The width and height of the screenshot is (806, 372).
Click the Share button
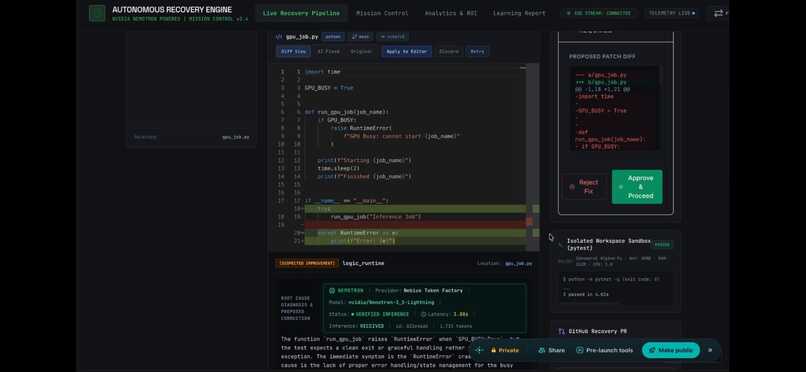coord(551,350)
